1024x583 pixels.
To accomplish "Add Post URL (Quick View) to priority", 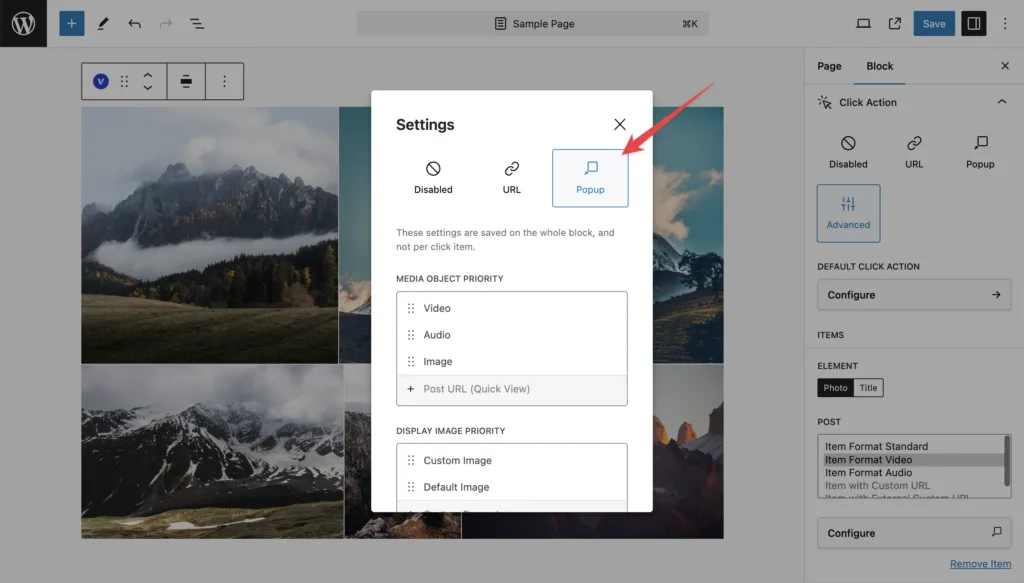I will [x=511, y=389].
